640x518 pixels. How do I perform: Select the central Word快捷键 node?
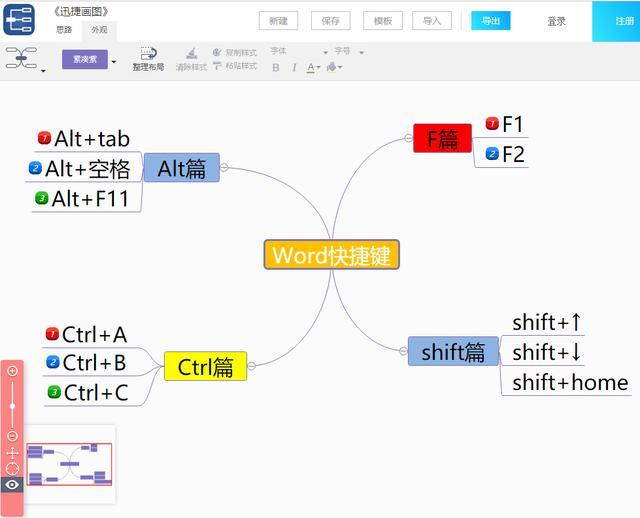tap(331, 255)
